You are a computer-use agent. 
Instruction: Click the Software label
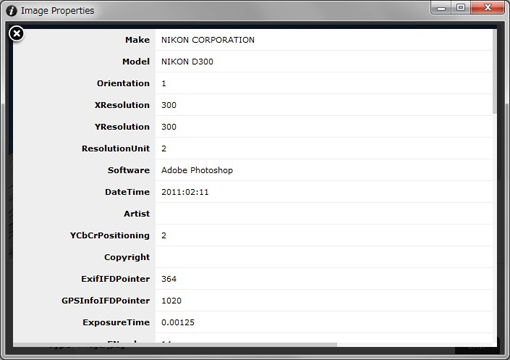pos(128,170)
